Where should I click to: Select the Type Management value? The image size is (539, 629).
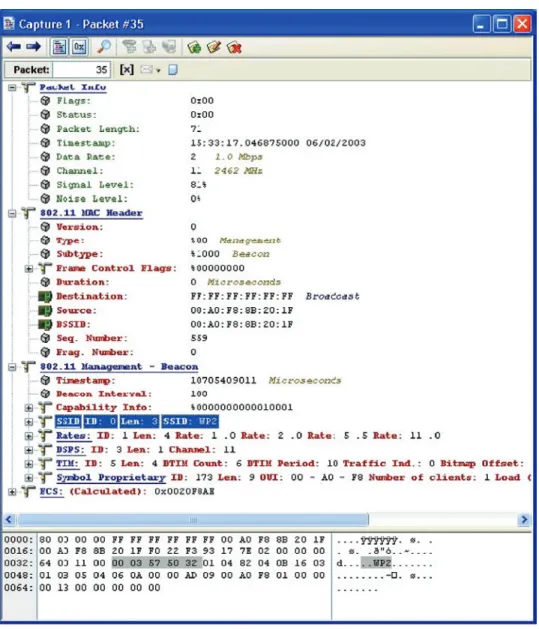click(x=236, y=241)
